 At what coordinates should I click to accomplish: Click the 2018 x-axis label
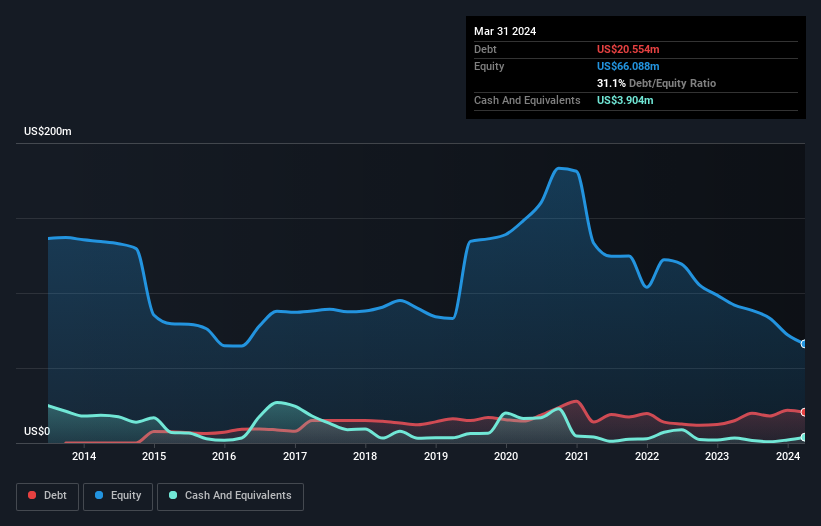point(365,456)
